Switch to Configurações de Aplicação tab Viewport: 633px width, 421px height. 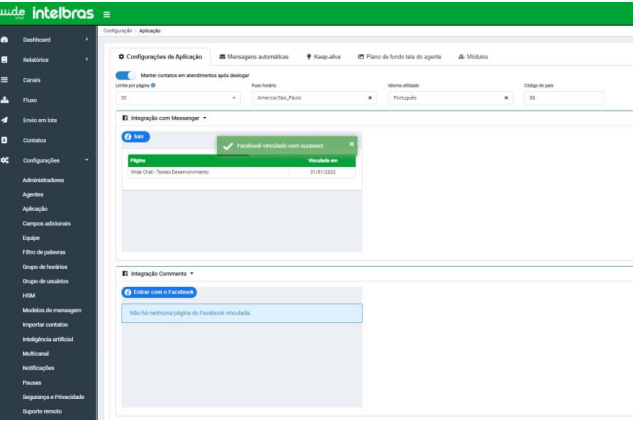[x=160, y=57]
